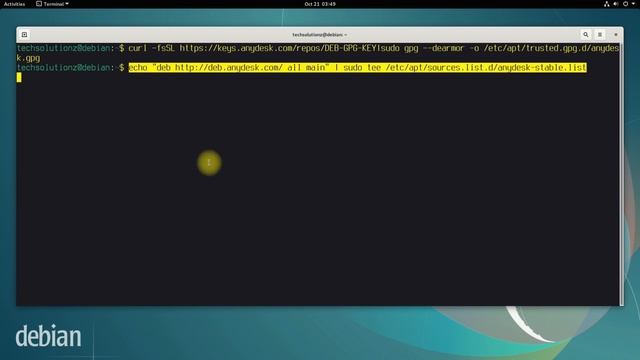Open the system menu dropdown arrow

(x=633, y=4)
